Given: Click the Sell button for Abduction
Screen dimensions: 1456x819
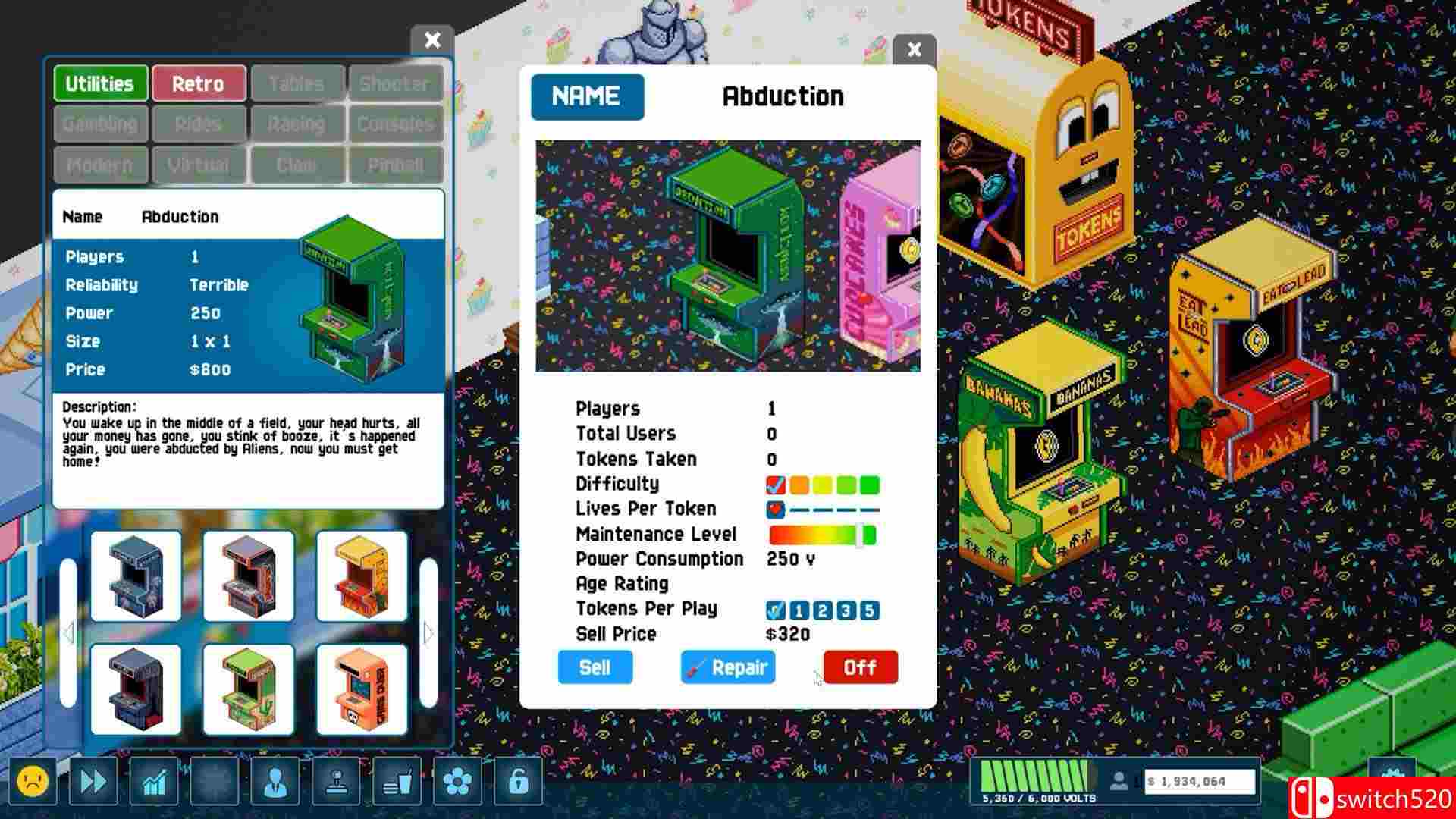Looking at the screenshot, I should point(594,668).
